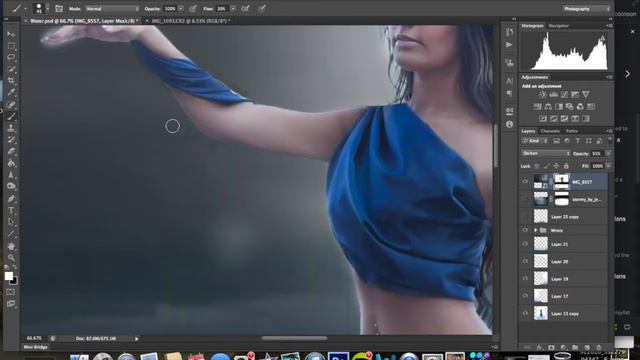Add a Levels adjustment

[553, 95]
